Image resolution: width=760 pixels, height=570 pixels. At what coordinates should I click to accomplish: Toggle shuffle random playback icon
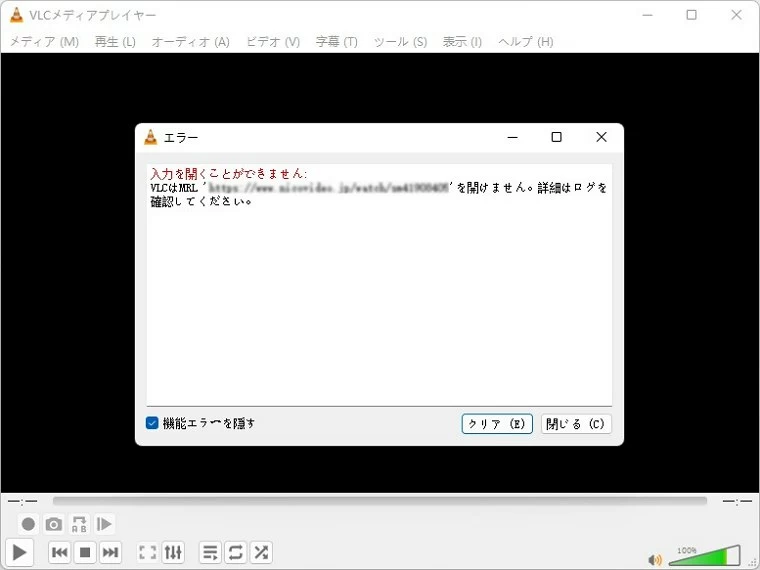tap(261, 552)
